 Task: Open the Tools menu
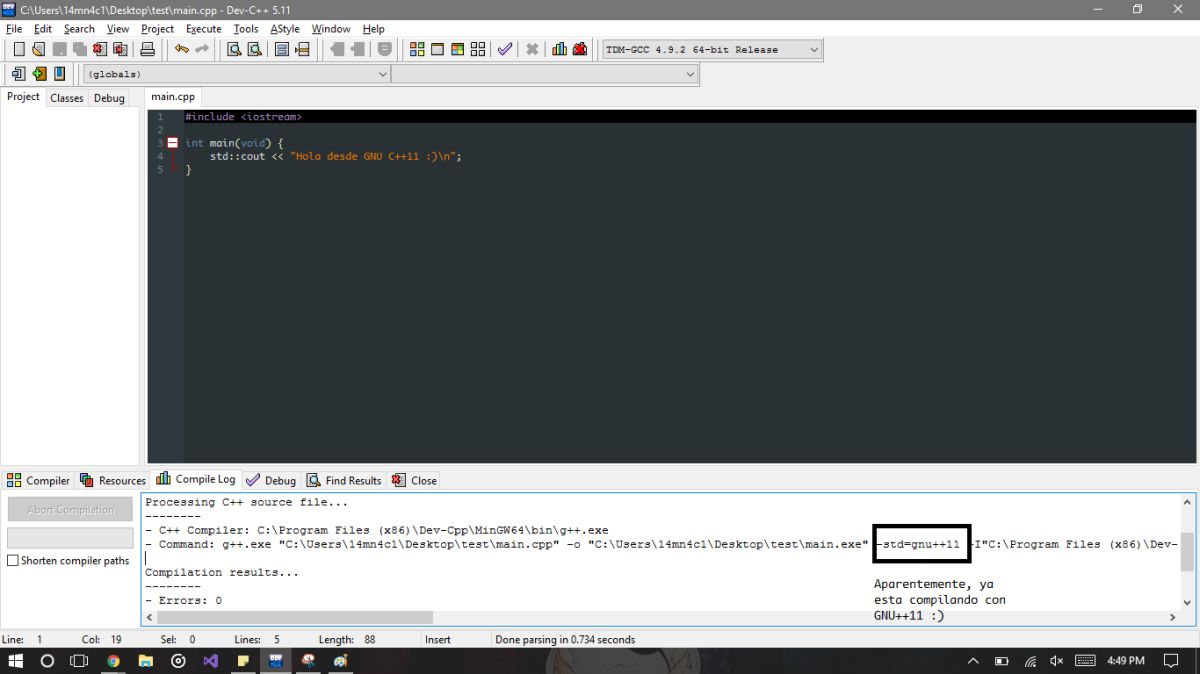tap(246, 29)
